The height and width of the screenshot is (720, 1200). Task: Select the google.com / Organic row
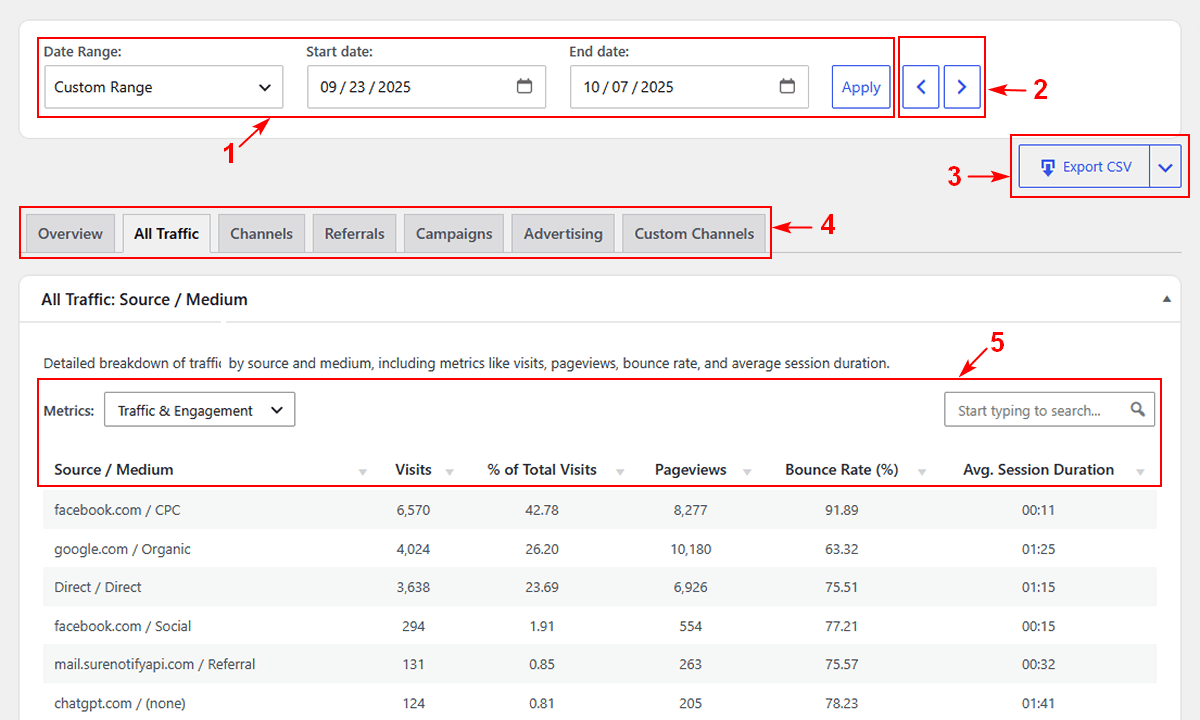[x=600, y=549]
